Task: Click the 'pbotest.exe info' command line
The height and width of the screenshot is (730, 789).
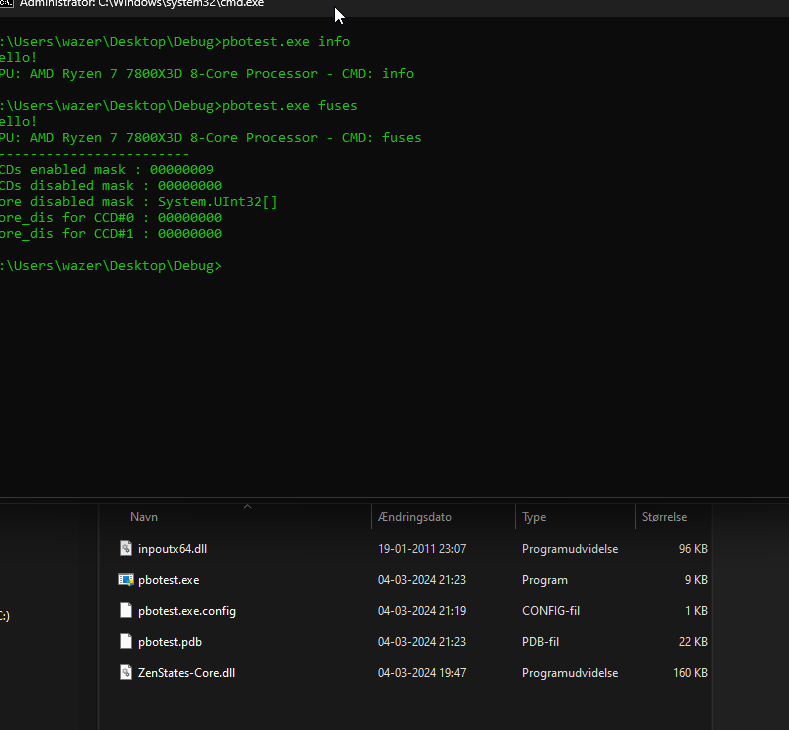Action: coord(175,41)
